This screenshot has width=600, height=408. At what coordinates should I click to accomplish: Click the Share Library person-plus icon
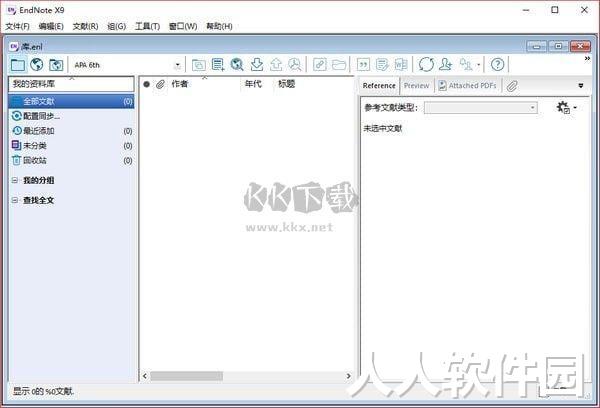pos(445,65)
